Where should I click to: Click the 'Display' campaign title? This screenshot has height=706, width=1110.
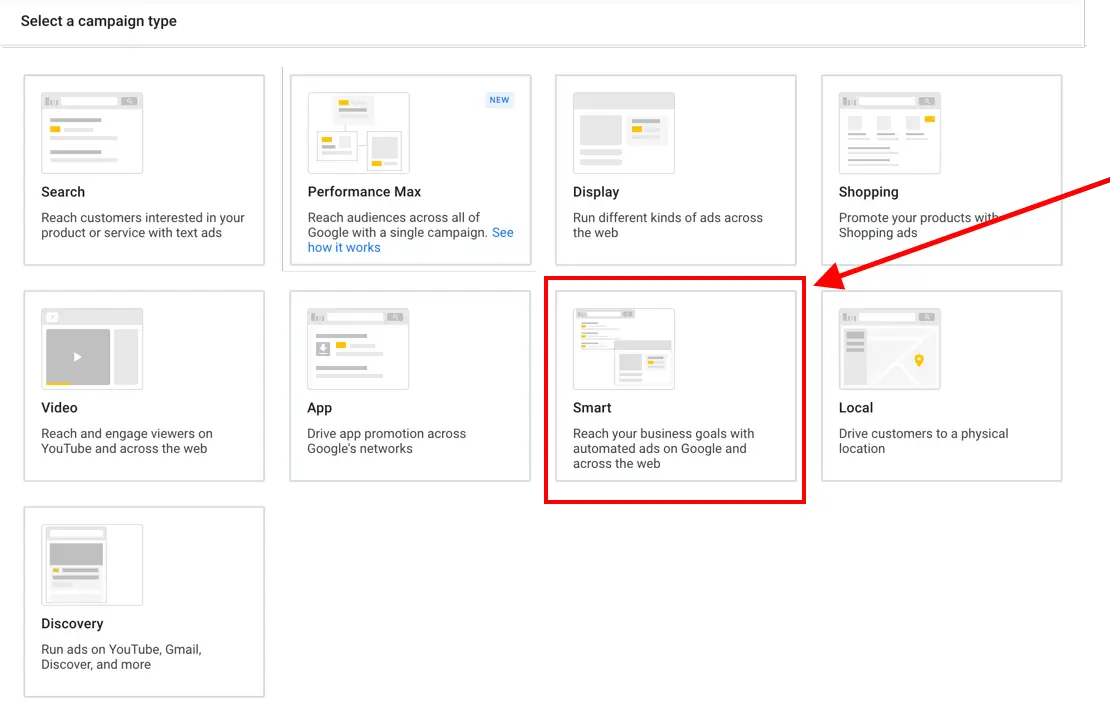point(596,192)
